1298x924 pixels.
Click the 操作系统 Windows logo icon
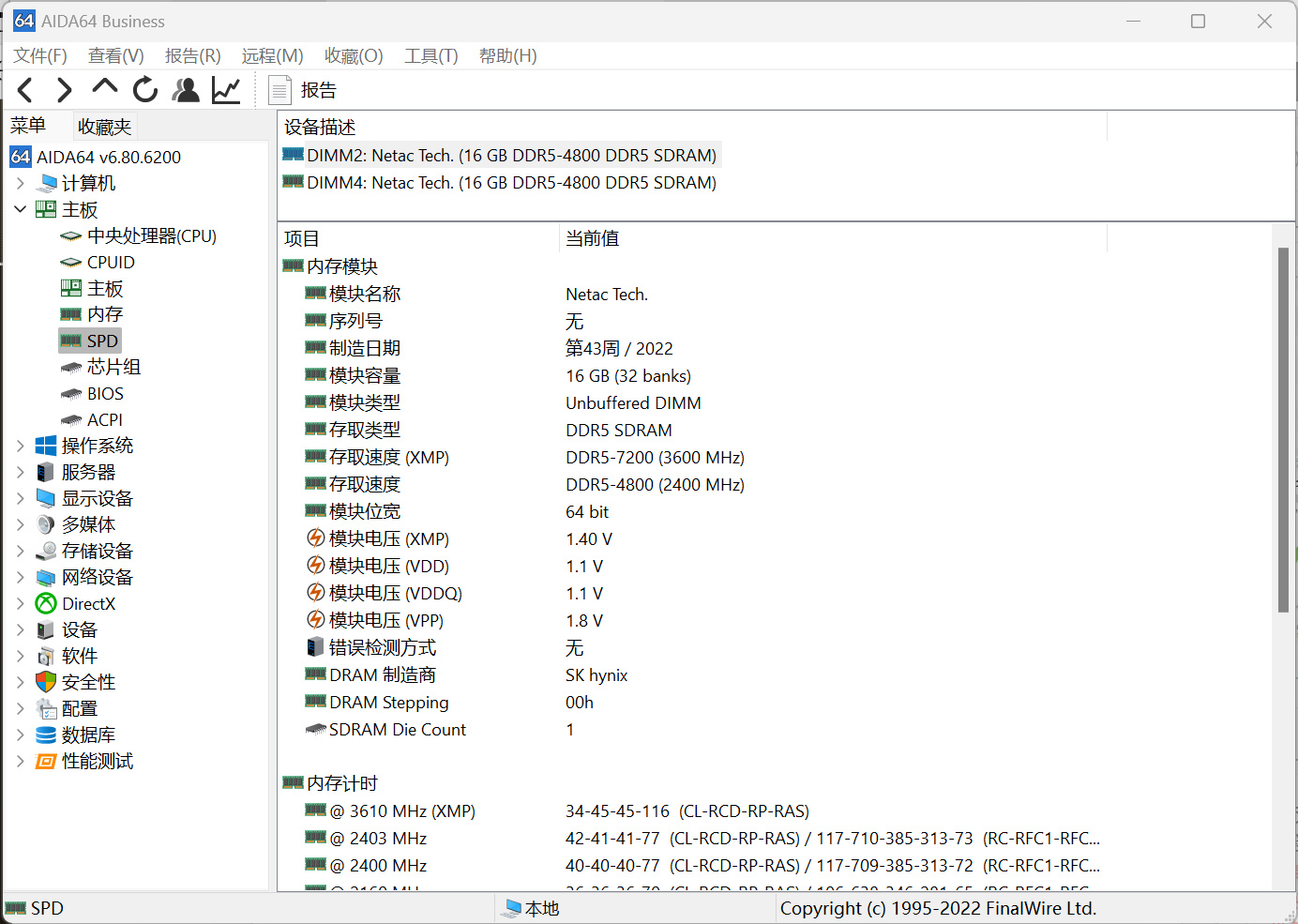click(46, 446)
